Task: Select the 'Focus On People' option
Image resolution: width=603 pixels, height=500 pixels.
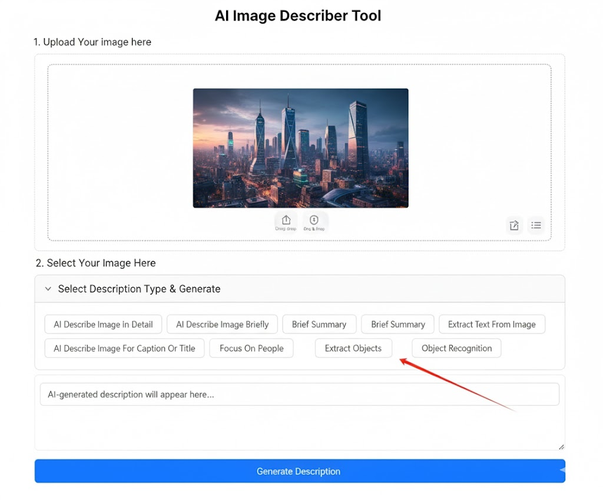Action: pyautogui.click(x=252, y=349)
